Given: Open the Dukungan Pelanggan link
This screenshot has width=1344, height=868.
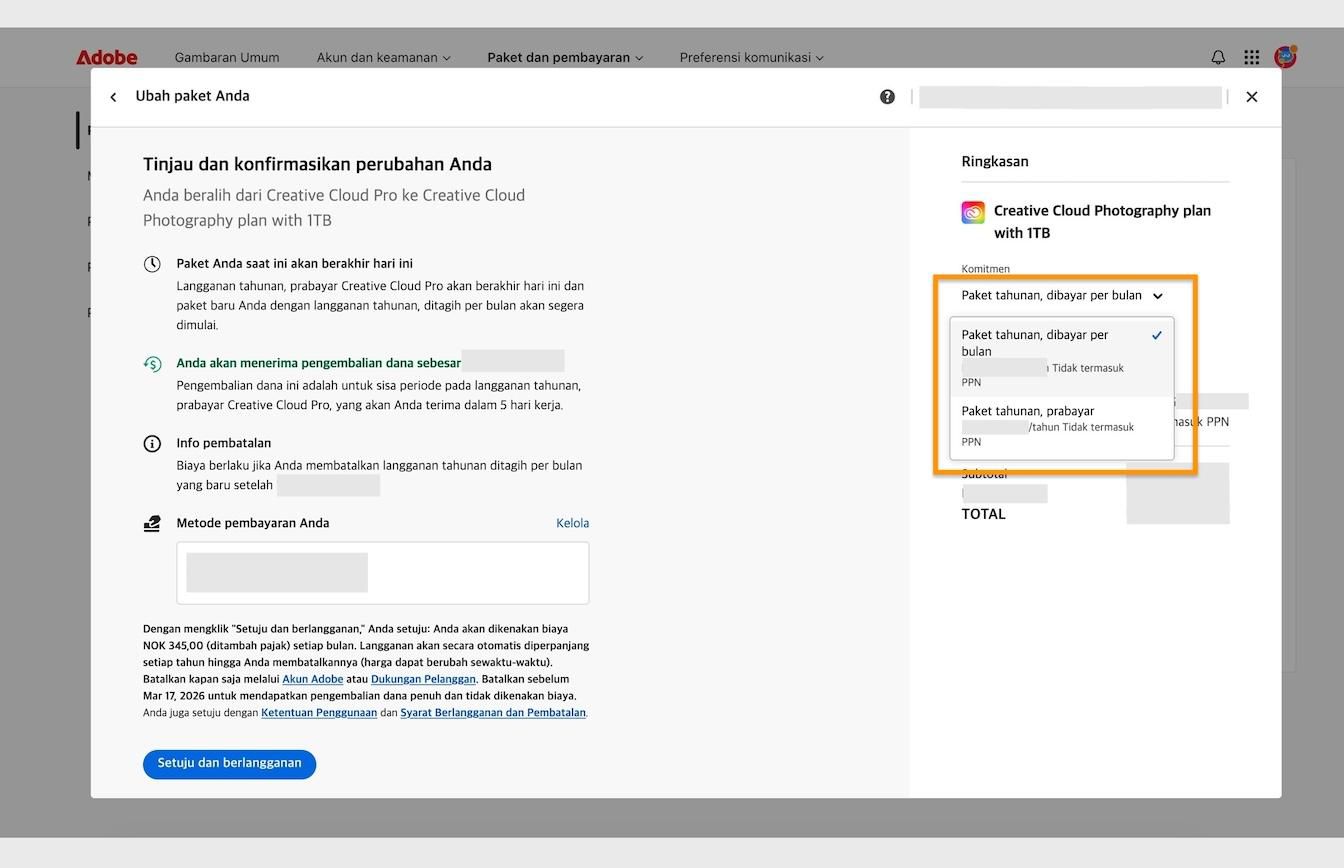Looking at the screenshot, I should 423,679.
